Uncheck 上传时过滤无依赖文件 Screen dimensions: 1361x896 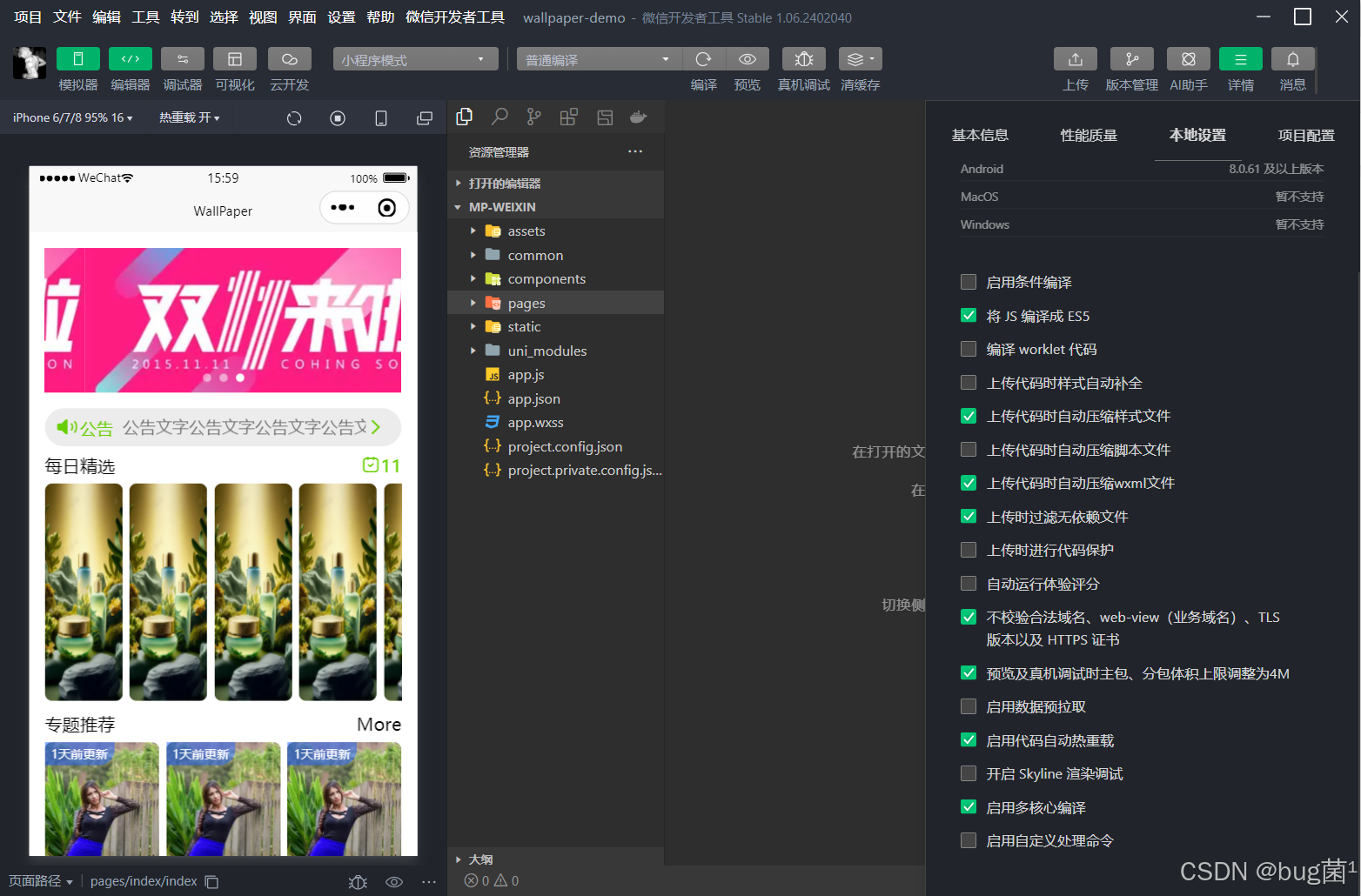(969, 517)
